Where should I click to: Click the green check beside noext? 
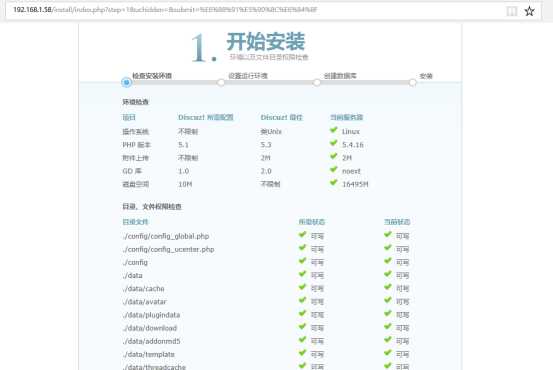334,170
